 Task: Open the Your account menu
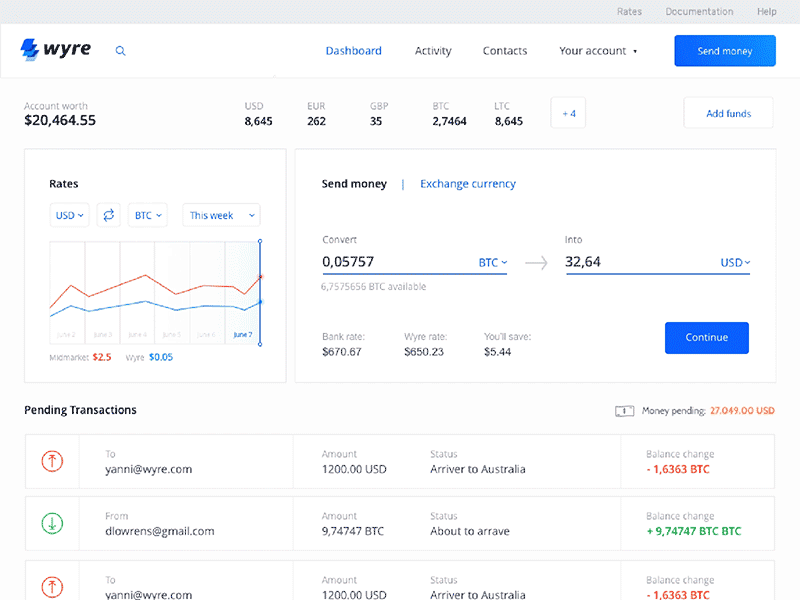pyautogui.click(x=598, y=51)
